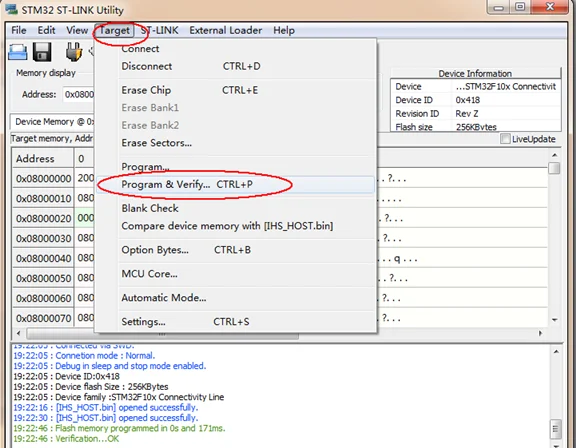Image resolution: width=576 pixels, height=448 pixels.
Task: Select the 0x08000040 address row
Action: click(x=43, y=259)
